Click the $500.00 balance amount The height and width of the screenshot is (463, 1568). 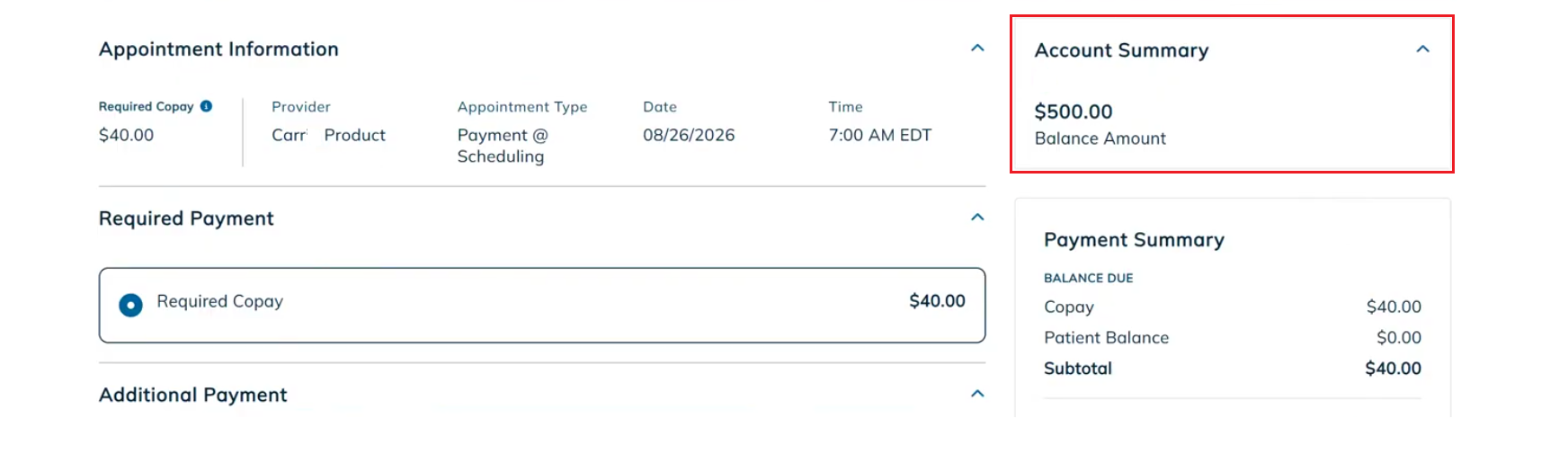pos(1074,111)
